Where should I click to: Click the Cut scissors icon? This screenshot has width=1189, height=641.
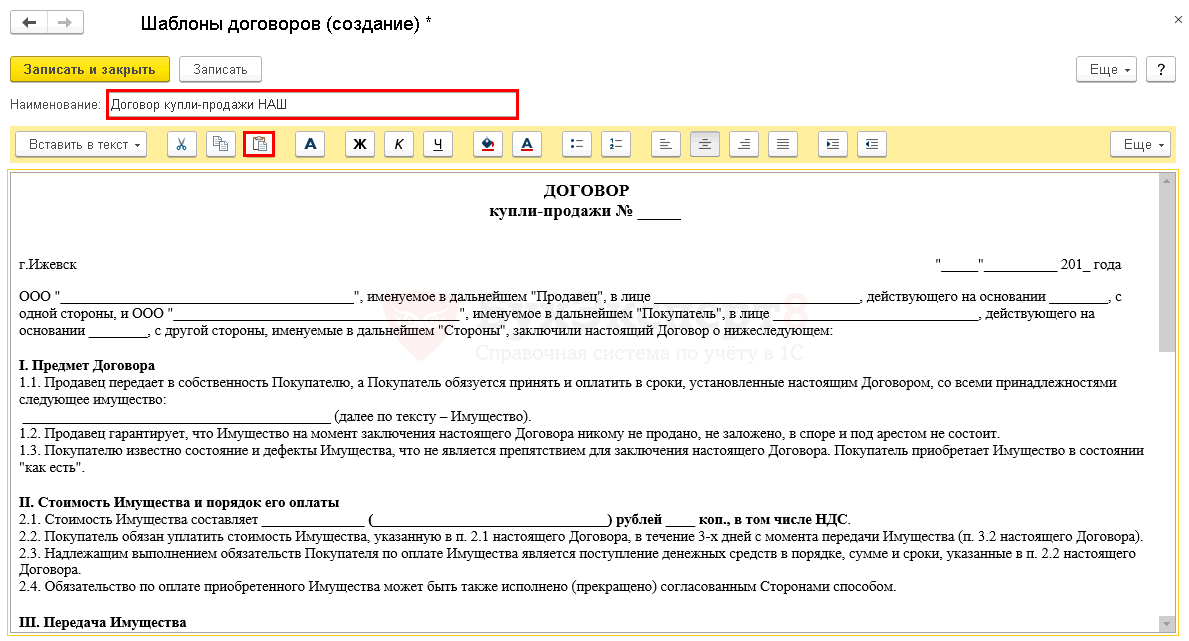(x=181, y=144)
